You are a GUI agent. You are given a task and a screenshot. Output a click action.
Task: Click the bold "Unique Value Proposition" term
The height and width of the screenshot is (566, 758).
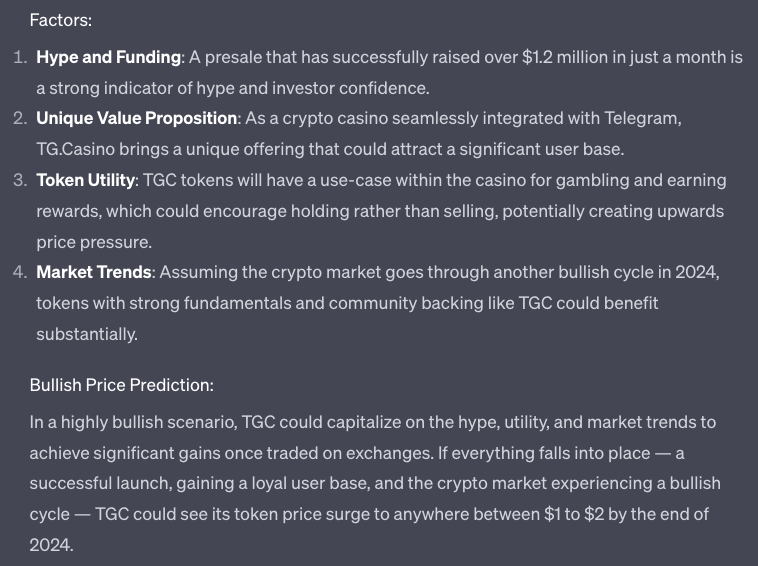[x=136, y=119]
